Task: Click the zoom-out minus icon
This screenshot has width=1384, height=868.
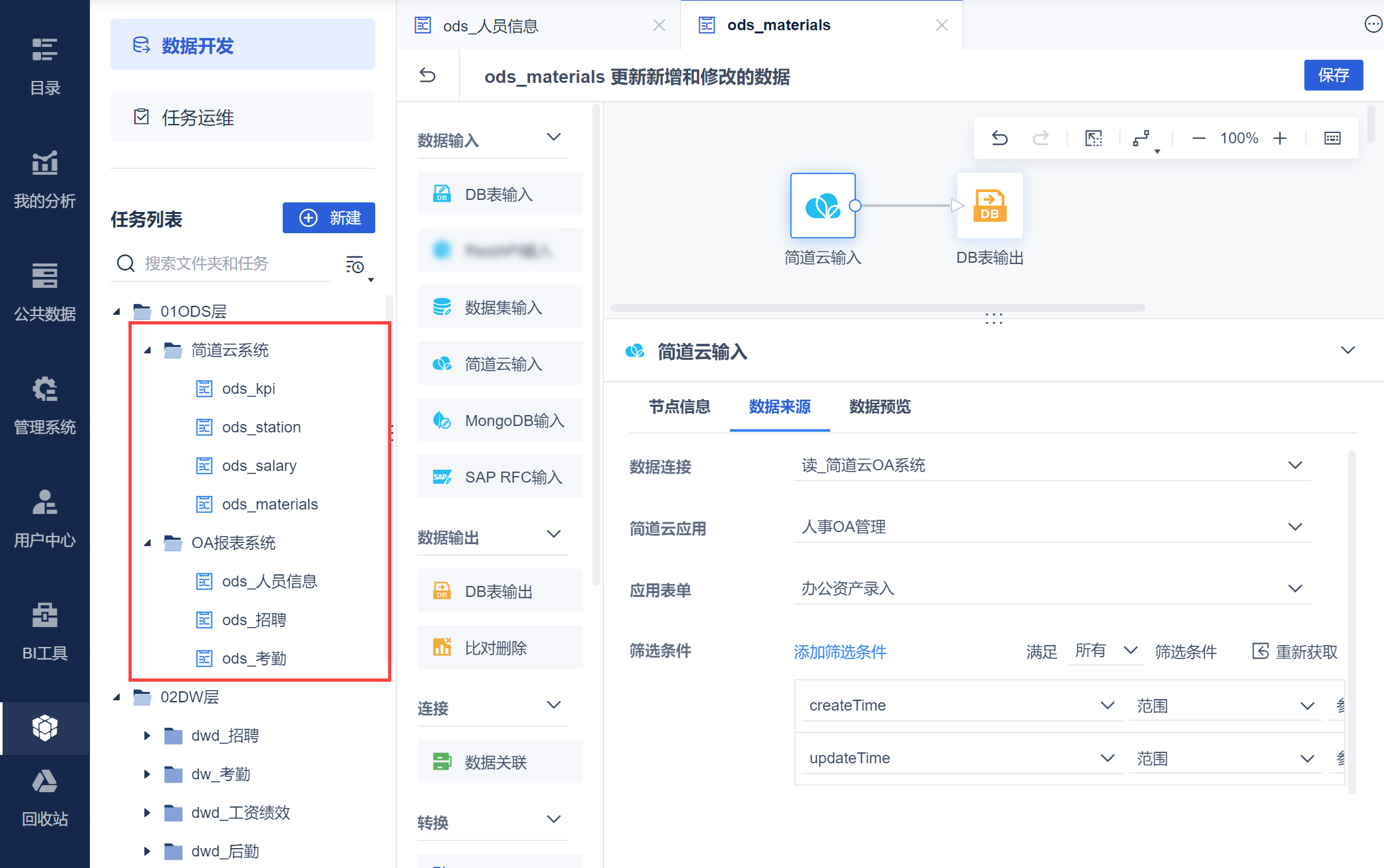Action: tap(1198, 138)
